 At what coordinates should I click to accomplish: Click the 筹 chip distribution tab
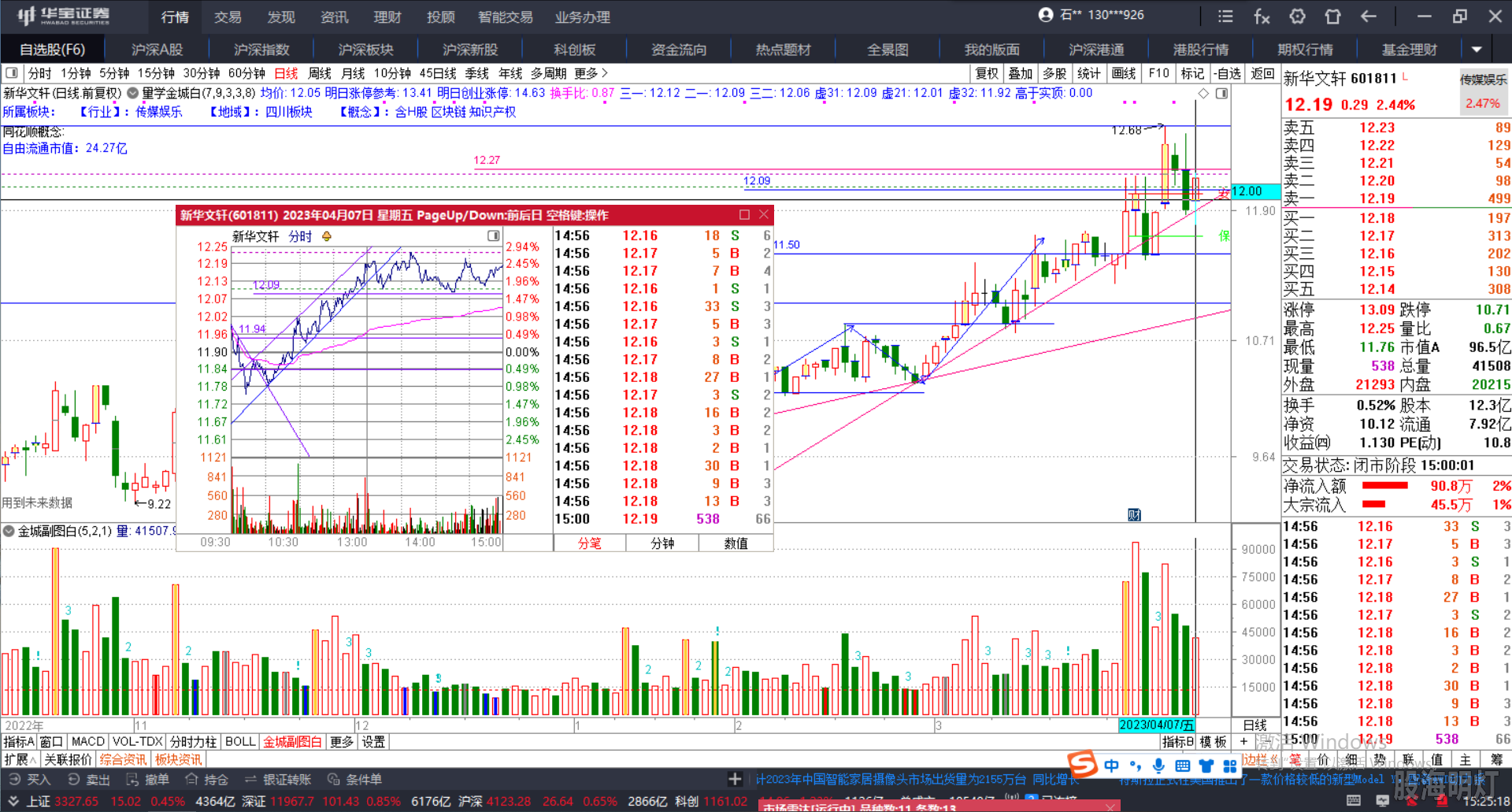(x=1496, y=759)
